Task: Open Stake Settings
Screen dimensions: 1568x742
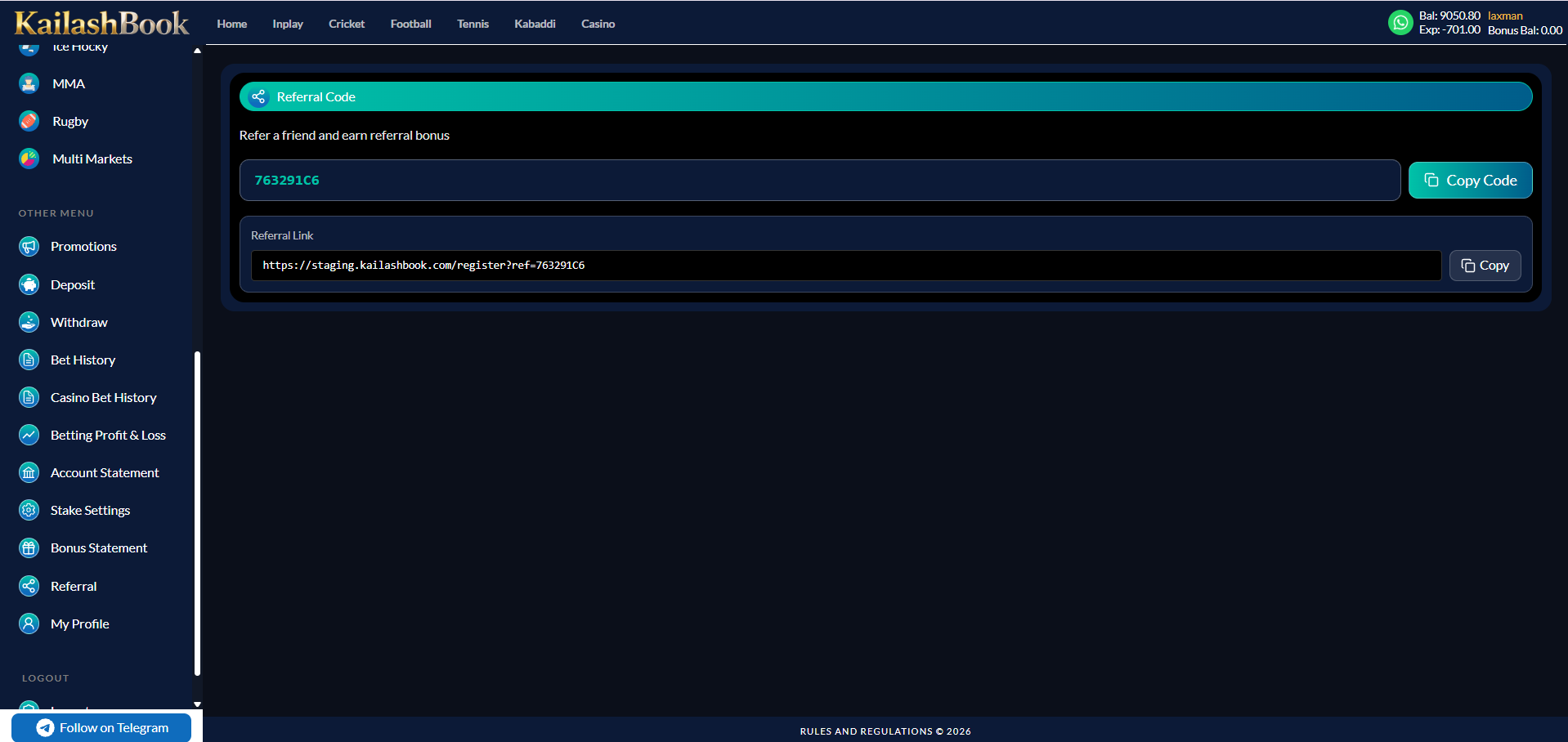Action: pyautogui.click(x=90, y=510)
